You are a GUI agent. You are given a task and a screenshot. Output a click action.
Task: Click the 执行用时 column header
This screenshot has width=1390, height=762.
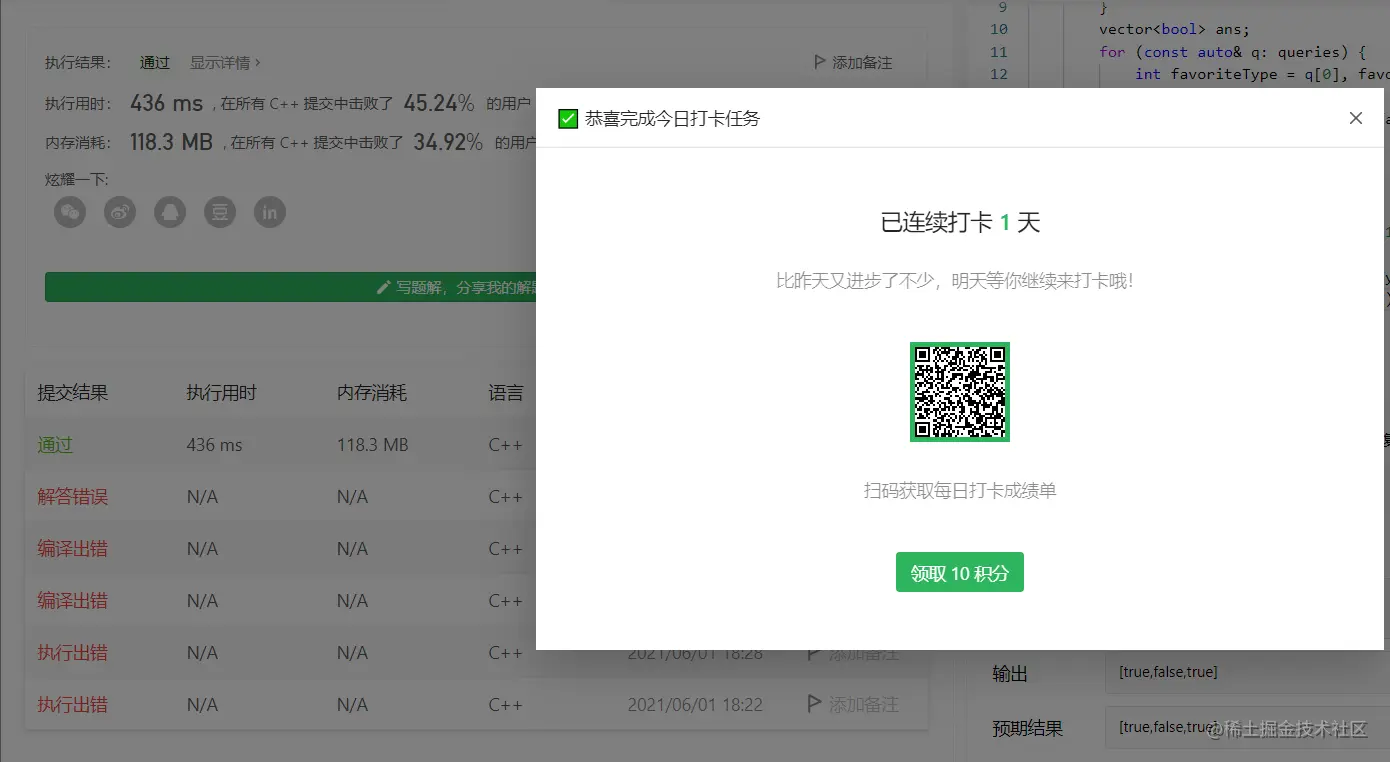(x=222, y=393)
